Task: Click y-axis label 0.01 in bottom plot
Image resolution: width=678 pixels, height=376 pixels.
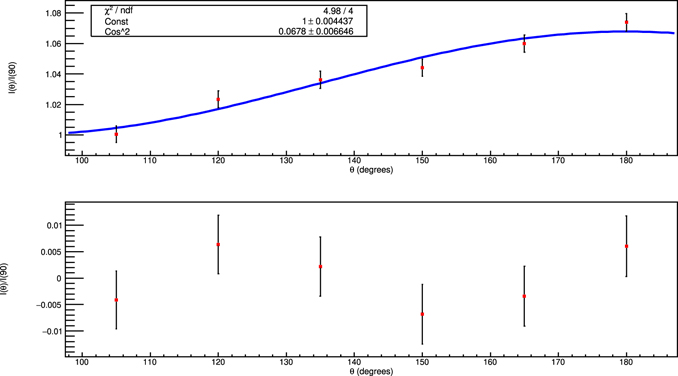Action: click(x=55, y=225)
